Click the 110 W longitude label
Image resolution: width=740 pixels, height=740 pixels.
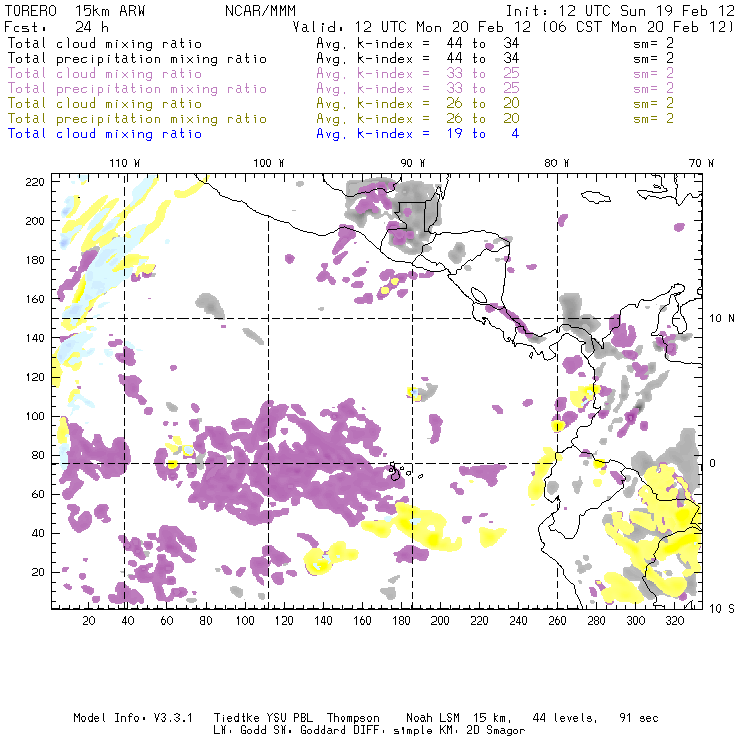tap(123, 162)
